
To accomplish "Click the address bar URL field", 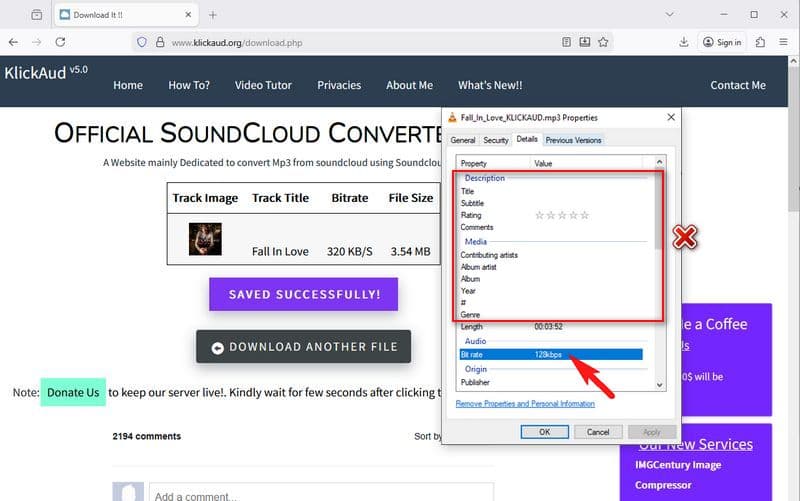I will click(x=350, y=42).
